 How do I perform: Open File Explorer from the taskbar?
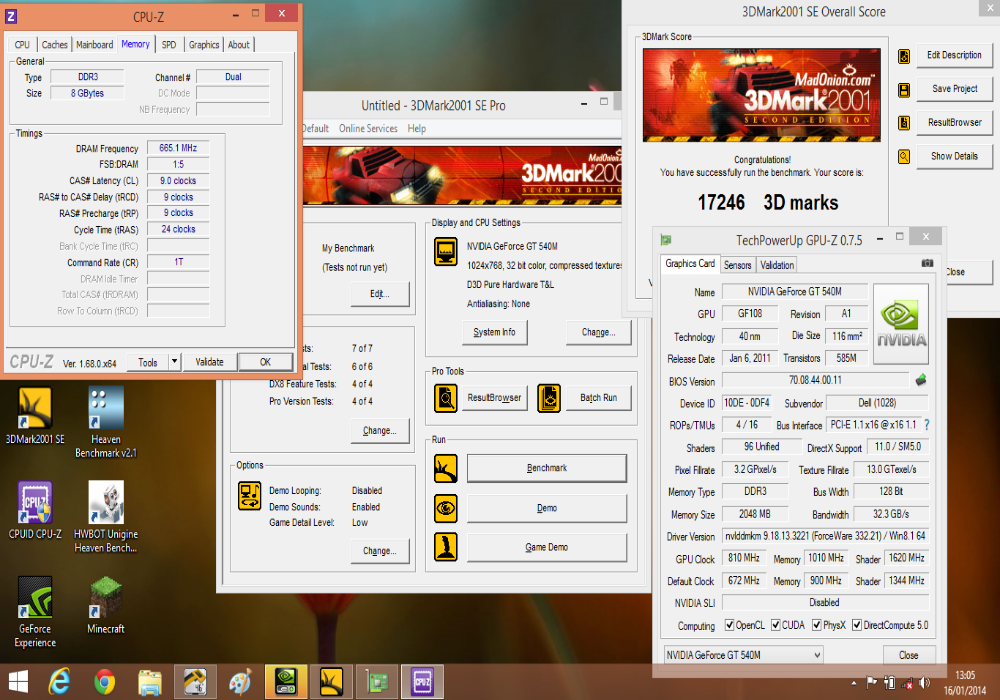click(x=150, y=682)
